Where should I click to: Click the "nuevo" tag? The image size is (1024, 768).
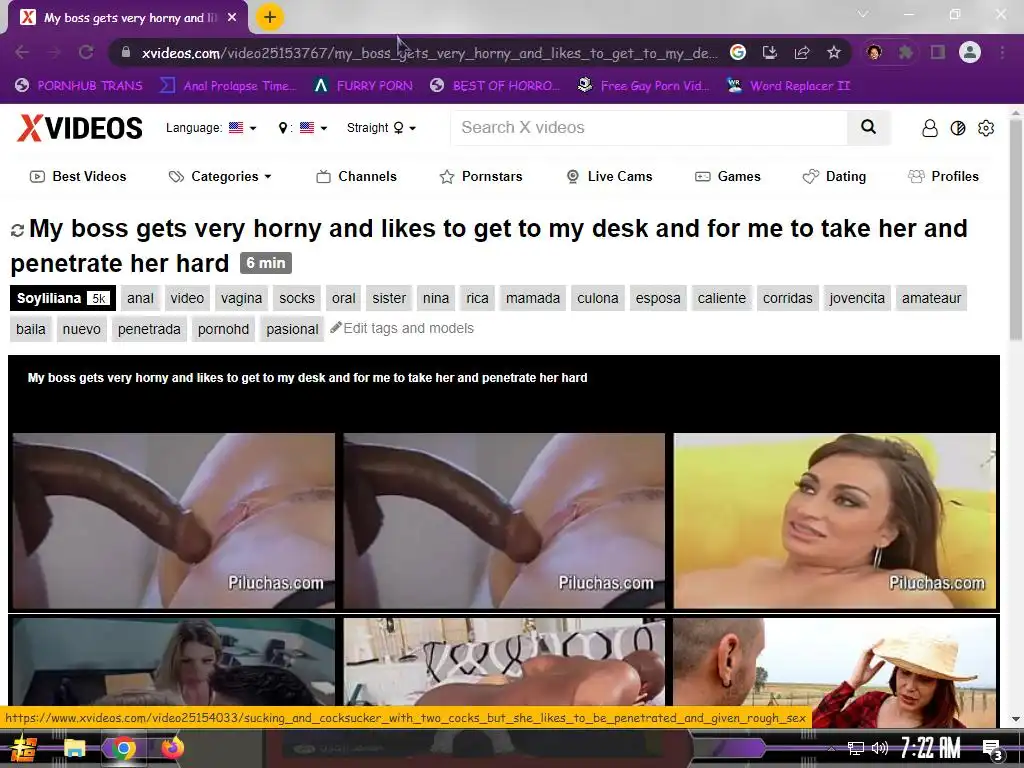pyautogui.click(x=82, y=329)
